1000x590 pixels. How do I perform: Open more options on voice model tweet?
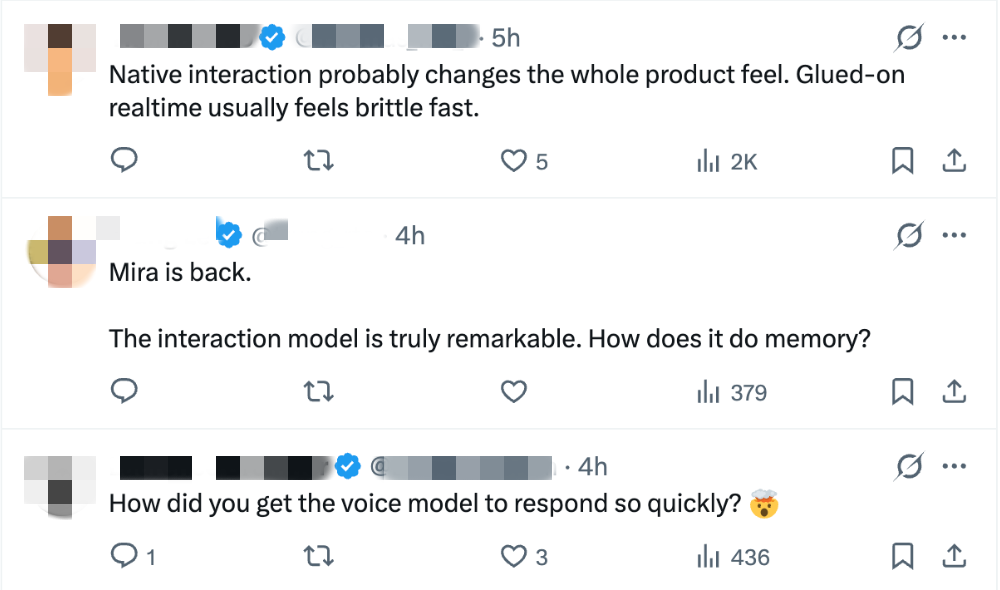tap(954, 466)
